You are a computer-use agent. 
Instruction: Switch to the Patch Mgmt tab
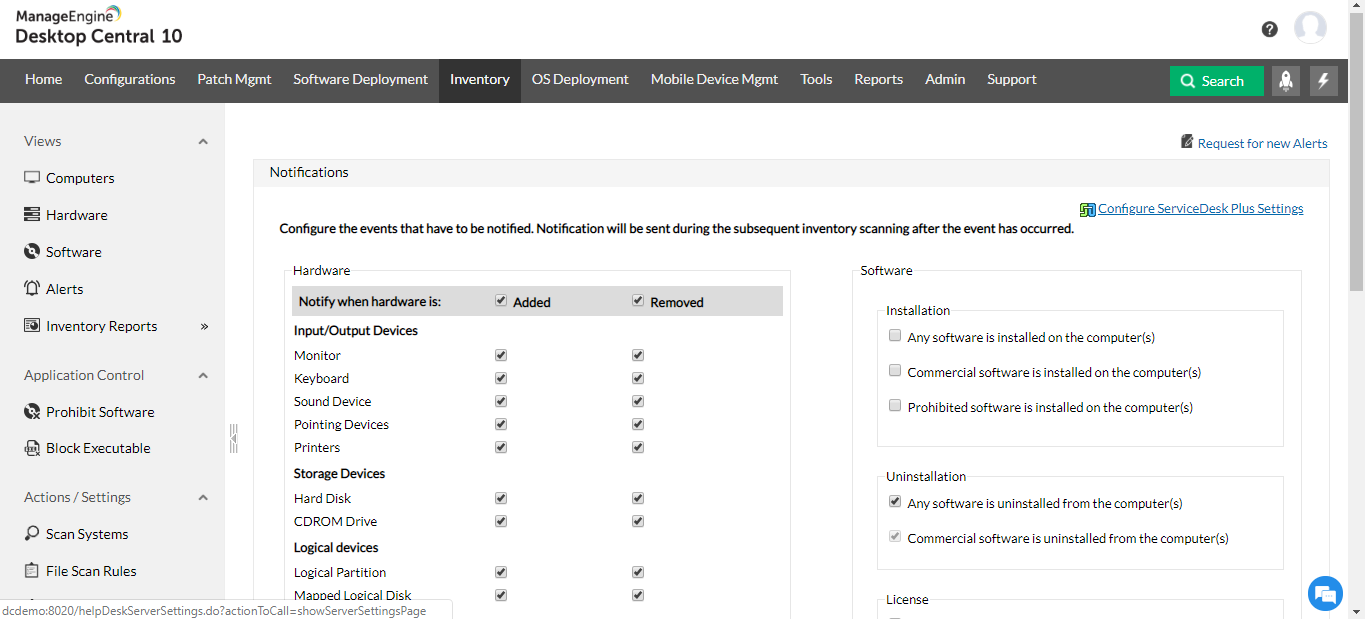click(234, 80)
